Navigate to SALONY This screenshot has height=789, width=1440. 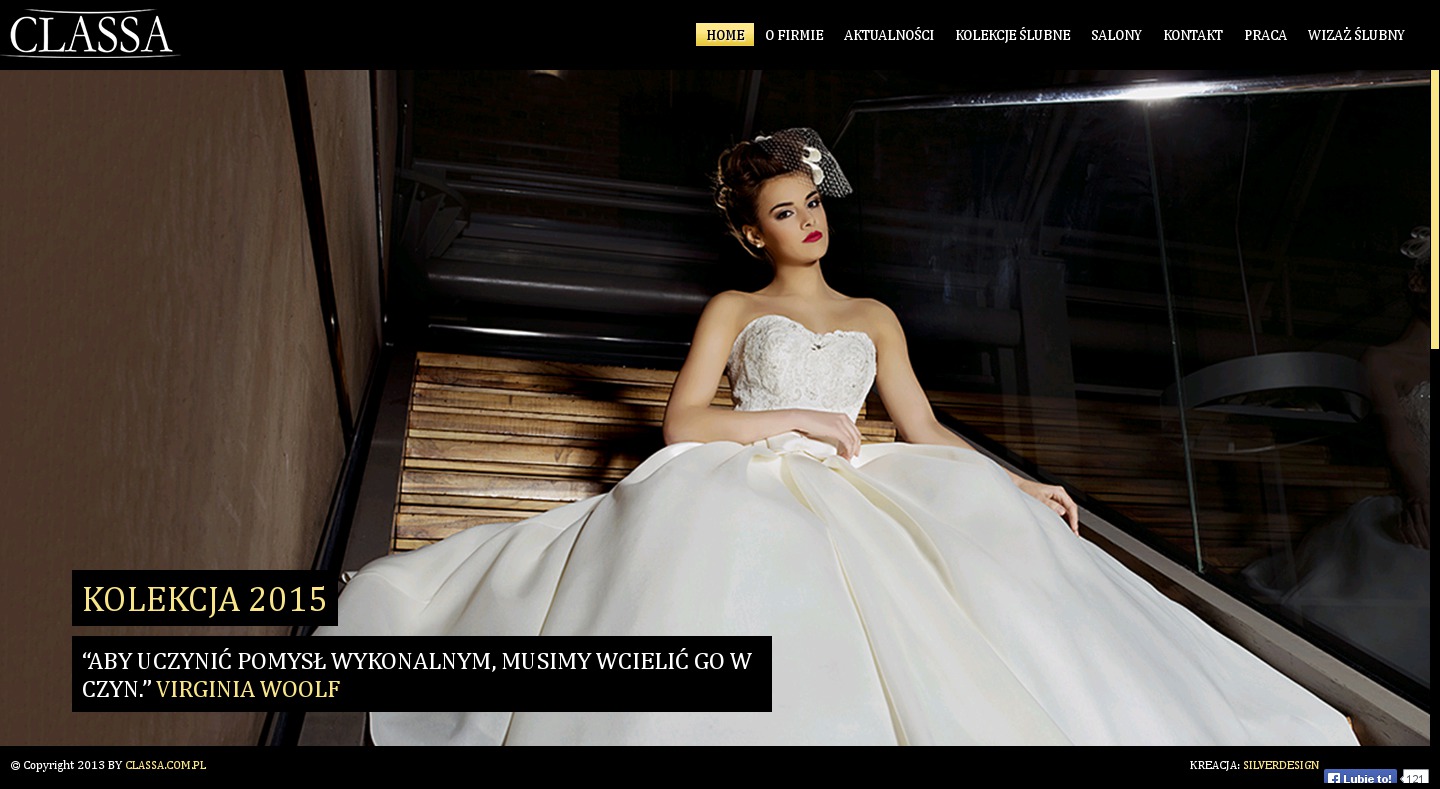click(1116, 35)
